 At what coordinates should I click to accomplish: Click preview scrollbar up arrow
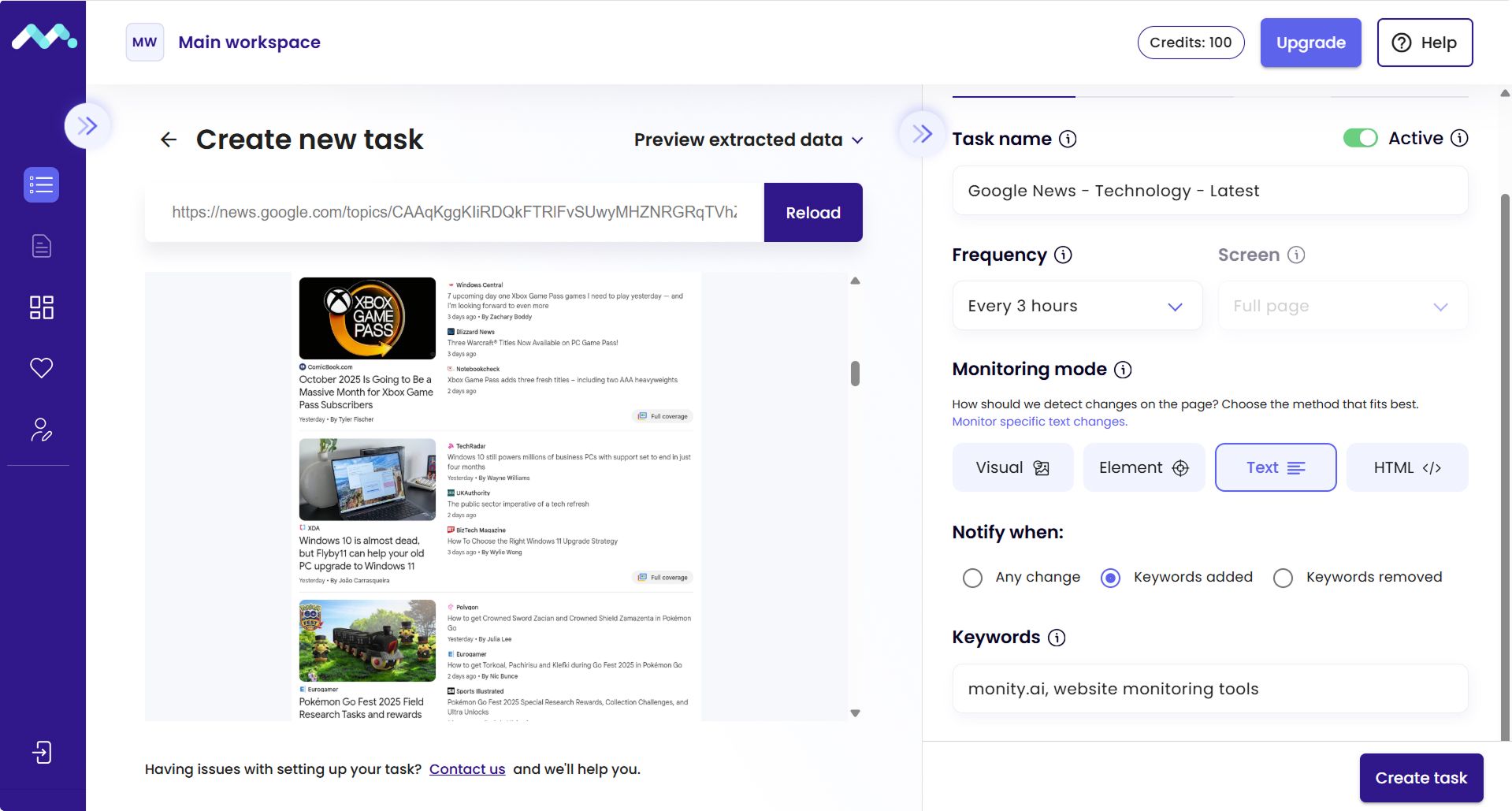click(855, 281)
